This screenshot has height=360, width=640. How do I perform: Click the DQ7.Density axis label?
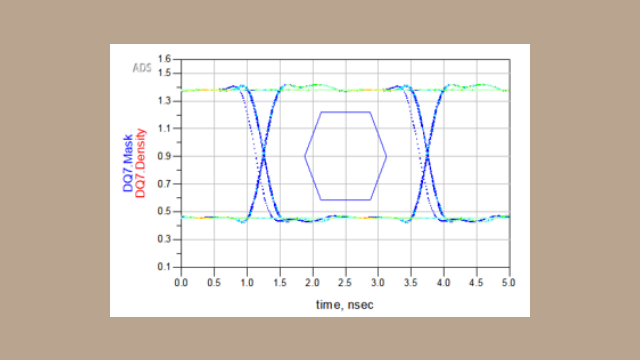tap(140, 163)
